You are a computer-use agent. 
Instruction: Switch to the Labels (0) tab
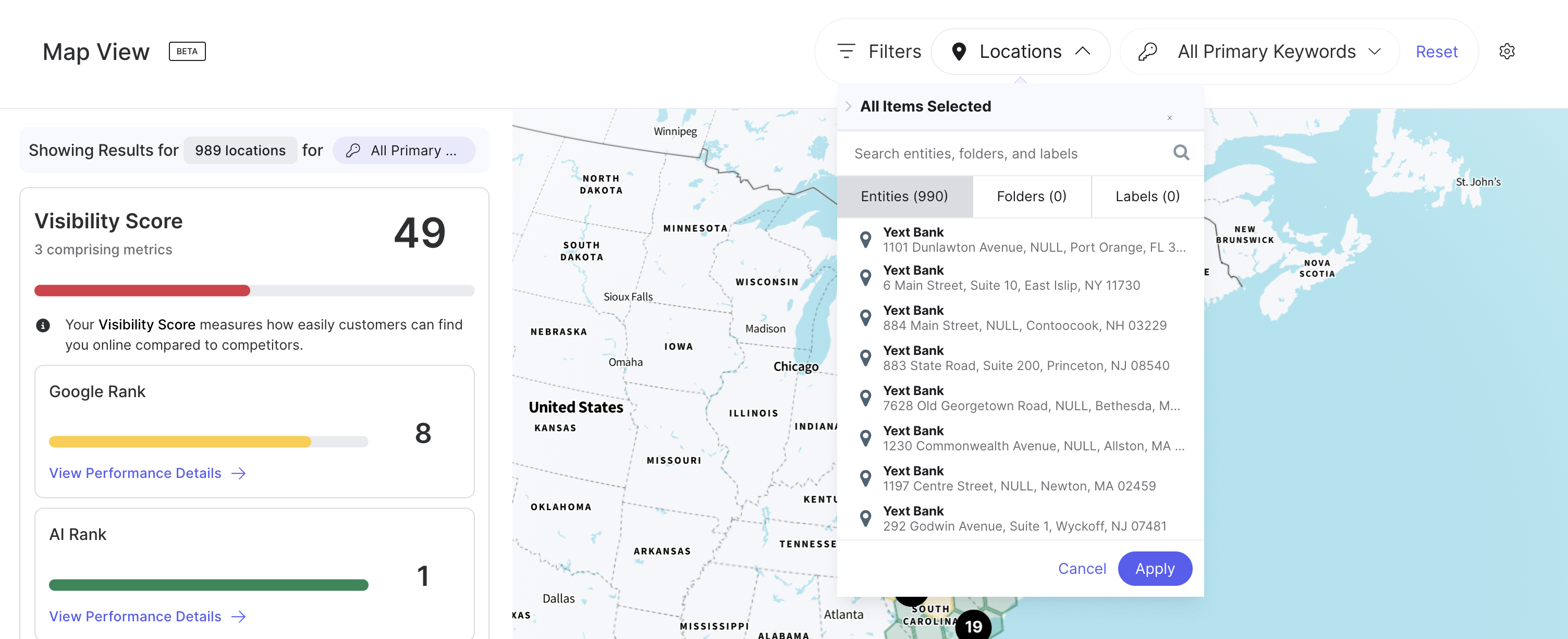coord(1147,196)
